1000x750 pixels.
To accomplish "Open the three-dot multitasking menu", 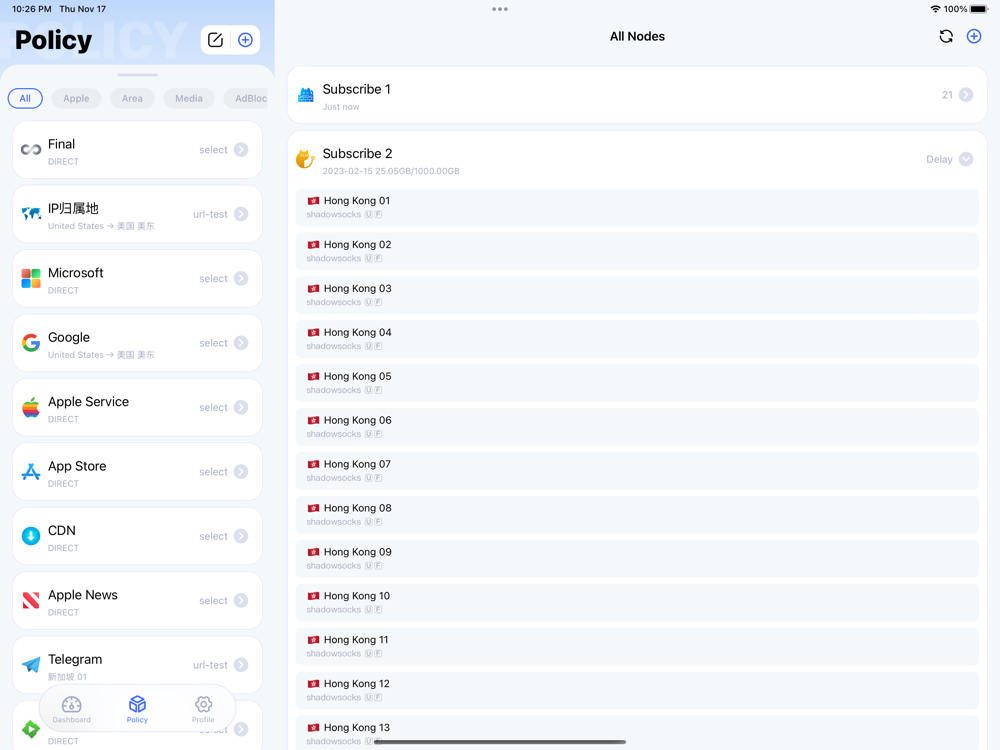I will pos(500,9).
